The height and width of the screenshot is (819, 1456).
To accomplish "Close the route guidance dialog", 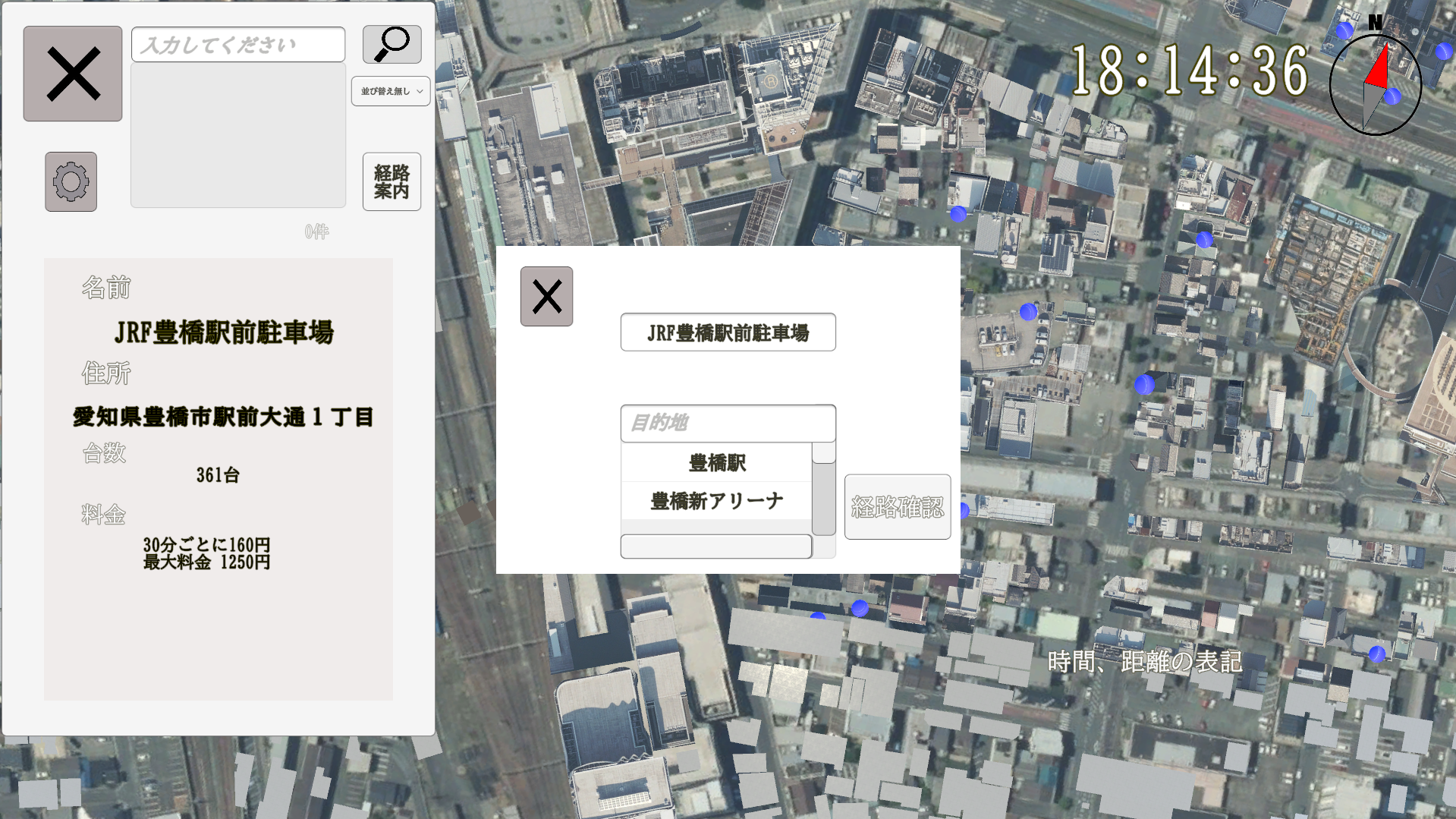I will coord(546,296).
